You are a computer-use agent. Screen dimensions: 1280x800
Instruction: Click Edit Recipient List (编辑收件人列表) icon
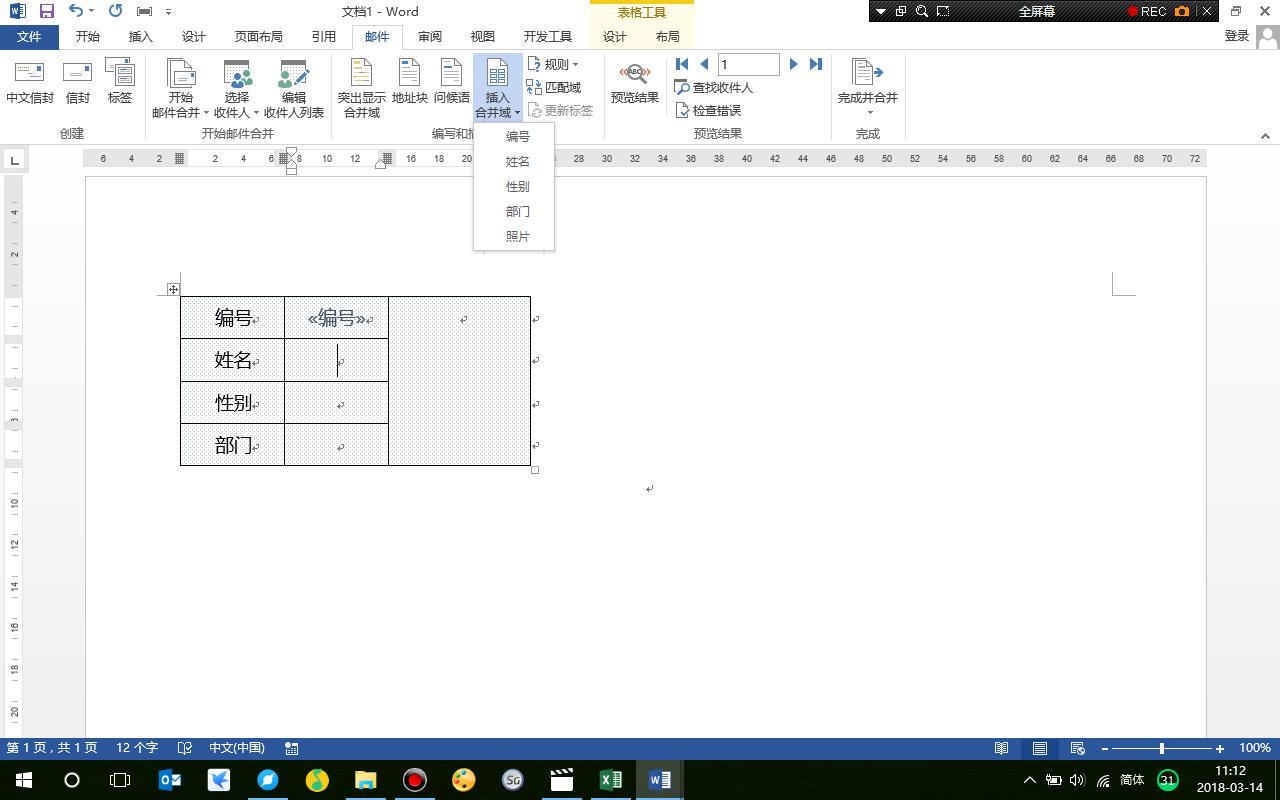point(293,88)
